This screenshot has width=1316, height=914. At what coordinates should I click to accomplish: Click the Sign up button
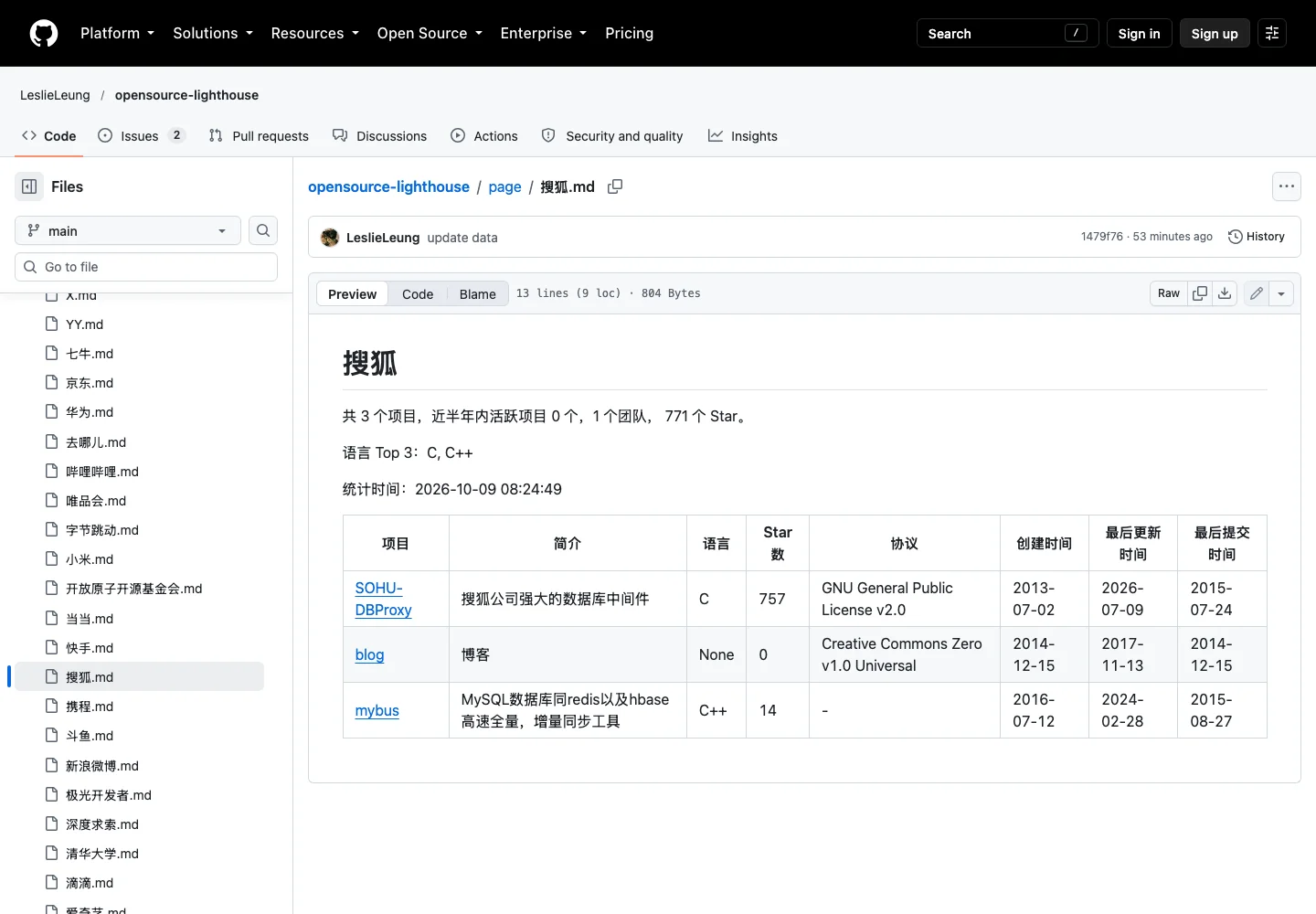[x=1215, y=34]
